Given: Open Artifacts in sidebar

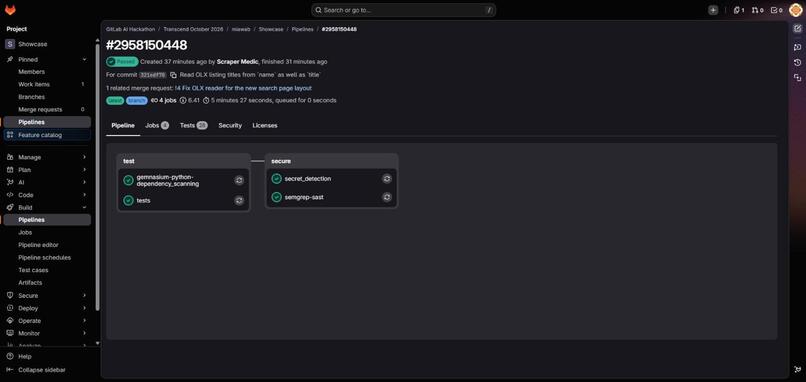Looking at the screenshot, I should pos(47,283).
